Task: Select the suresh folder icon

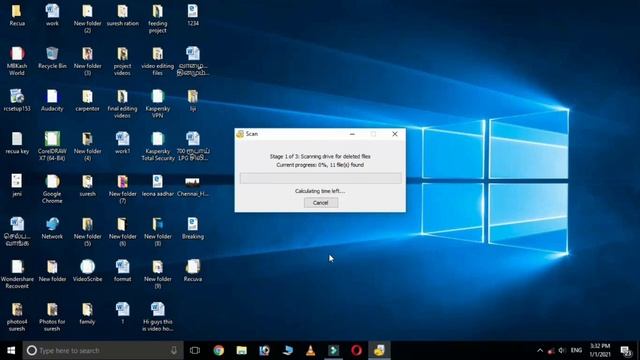Action: tap(87, 185)
